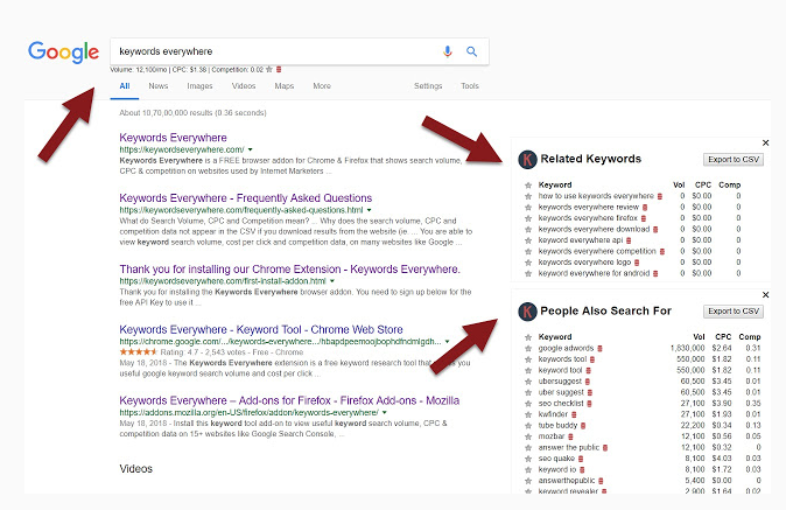Click the Google logo
Image resolution: width=786 pixels, height=510 pixels.
click(x=64, y=52)
